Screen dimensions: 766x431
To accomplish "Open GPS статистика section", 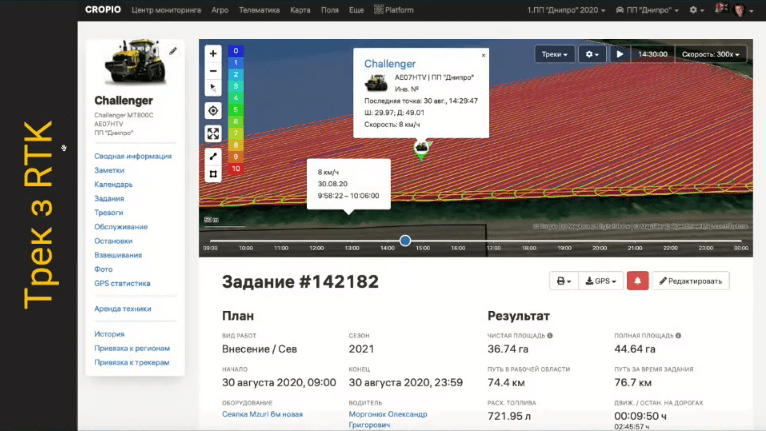I will (x=122, y=284).
